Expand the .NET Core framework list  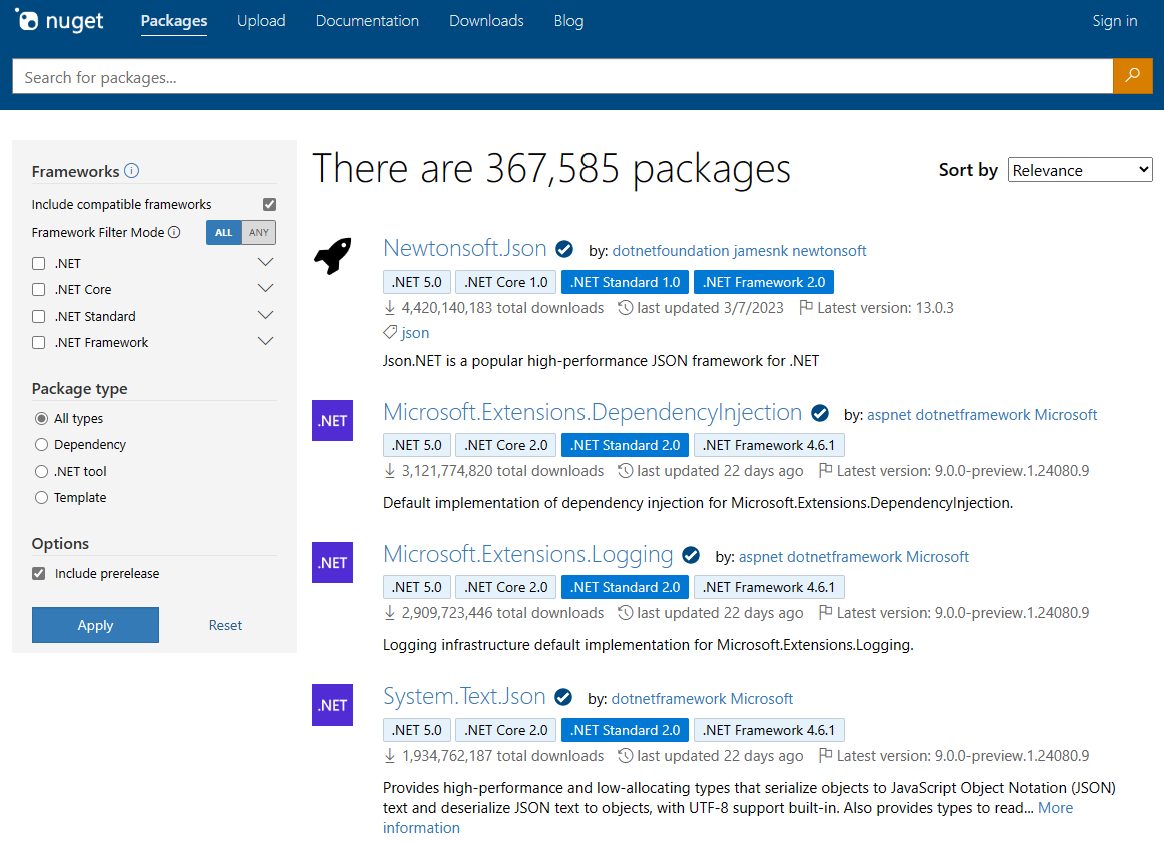pos(265,288)
